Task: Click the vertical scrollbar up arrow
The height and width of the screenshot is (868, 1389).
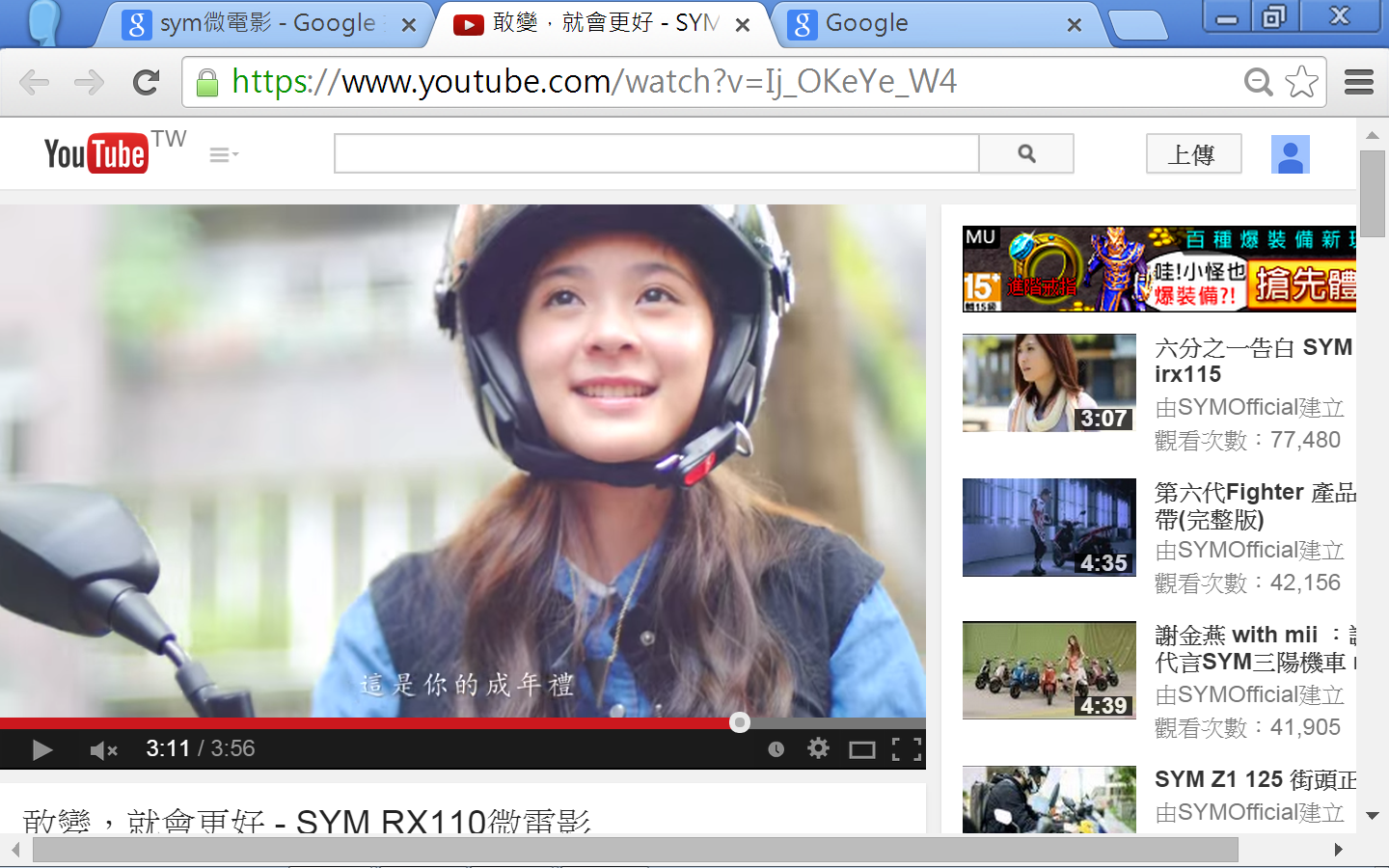Action: click(1373, 135)
